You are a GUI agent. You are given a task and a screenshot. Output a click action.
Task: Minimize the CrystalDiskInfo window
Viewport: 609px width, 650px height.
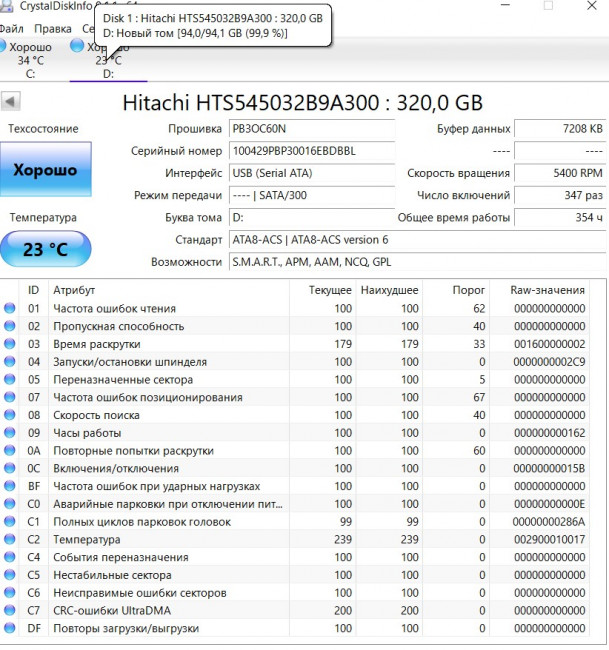(x=505, y=5)
